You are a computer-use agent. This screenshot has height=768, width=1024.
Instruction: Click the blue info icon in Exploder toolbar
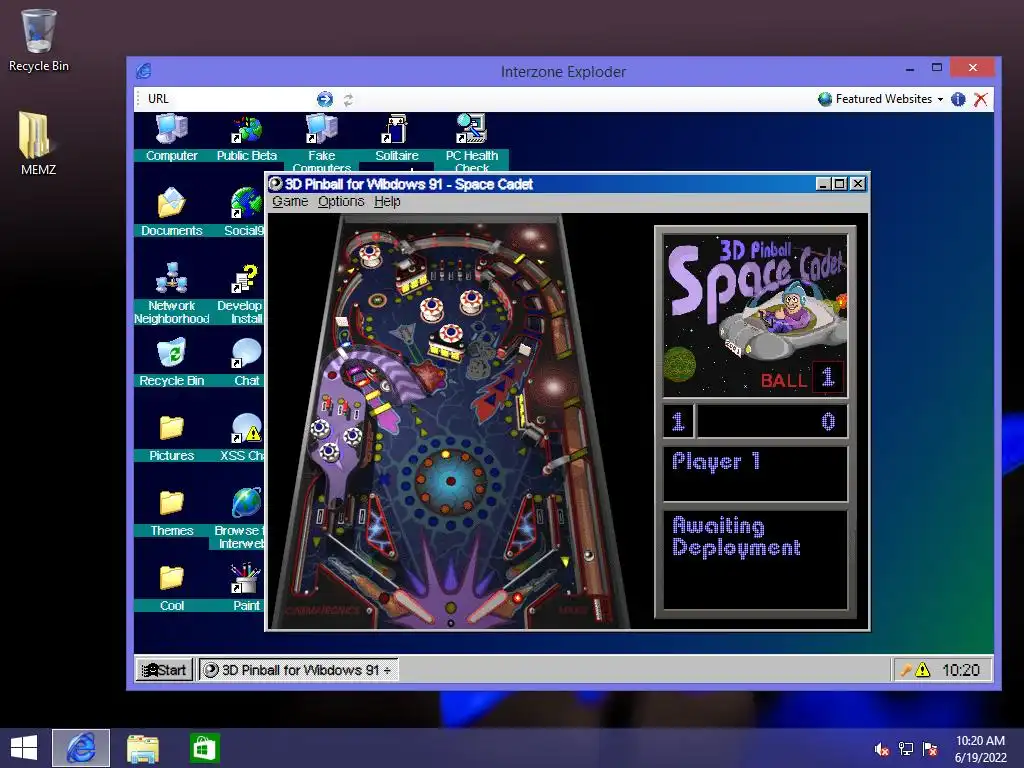point(958,99)
